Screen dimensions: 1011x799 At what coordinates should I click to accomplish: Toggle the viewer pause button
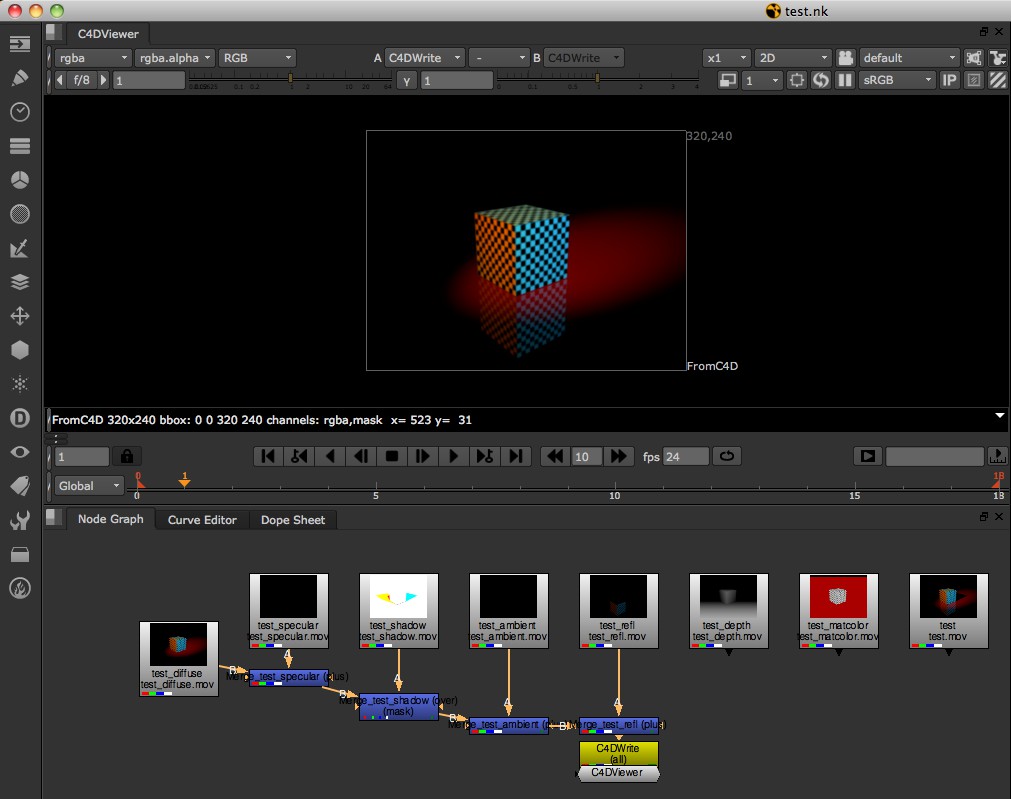click(845, 80)
